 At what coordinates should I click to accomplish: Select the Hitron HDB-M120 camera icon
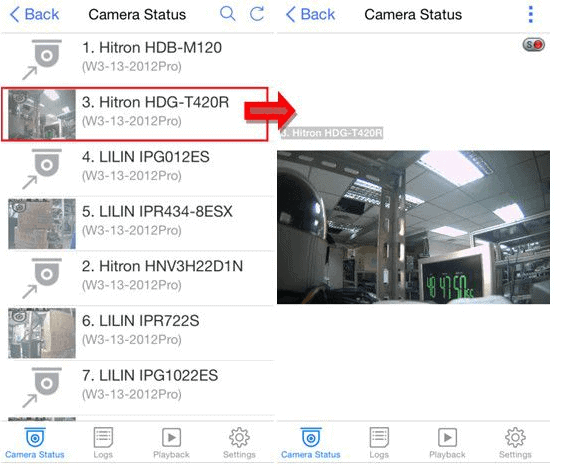point(42,59)
